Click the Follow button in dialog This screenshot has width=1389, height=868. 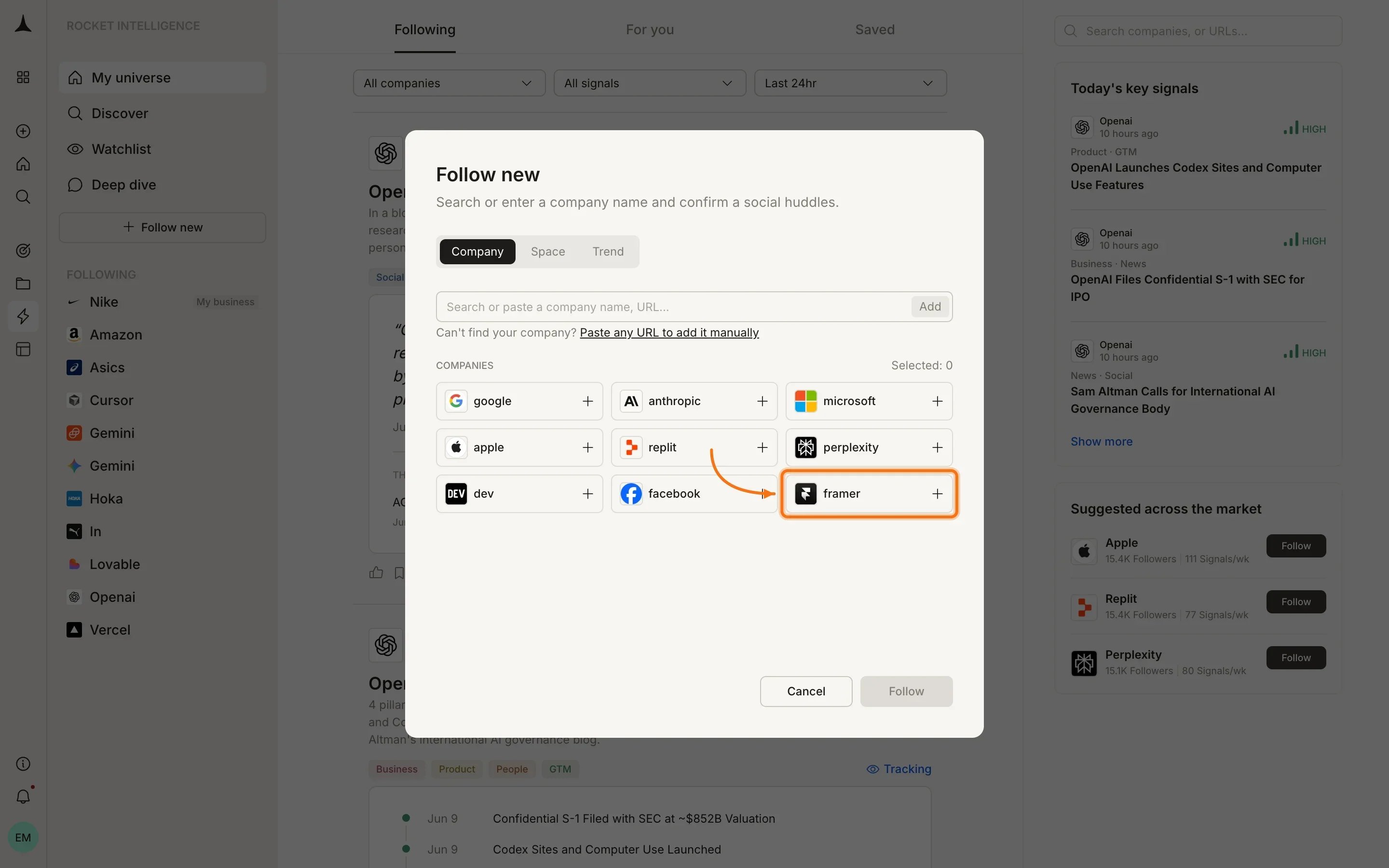point(906,691)
